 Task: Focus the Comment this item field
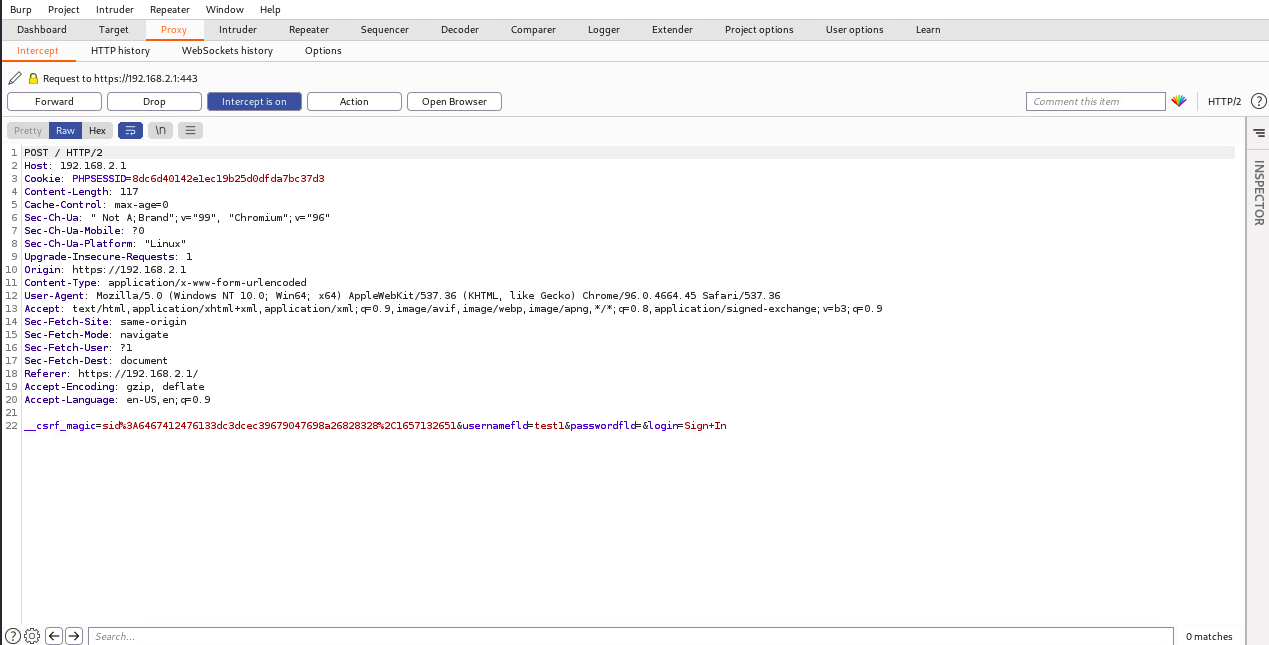[1095, 101]
